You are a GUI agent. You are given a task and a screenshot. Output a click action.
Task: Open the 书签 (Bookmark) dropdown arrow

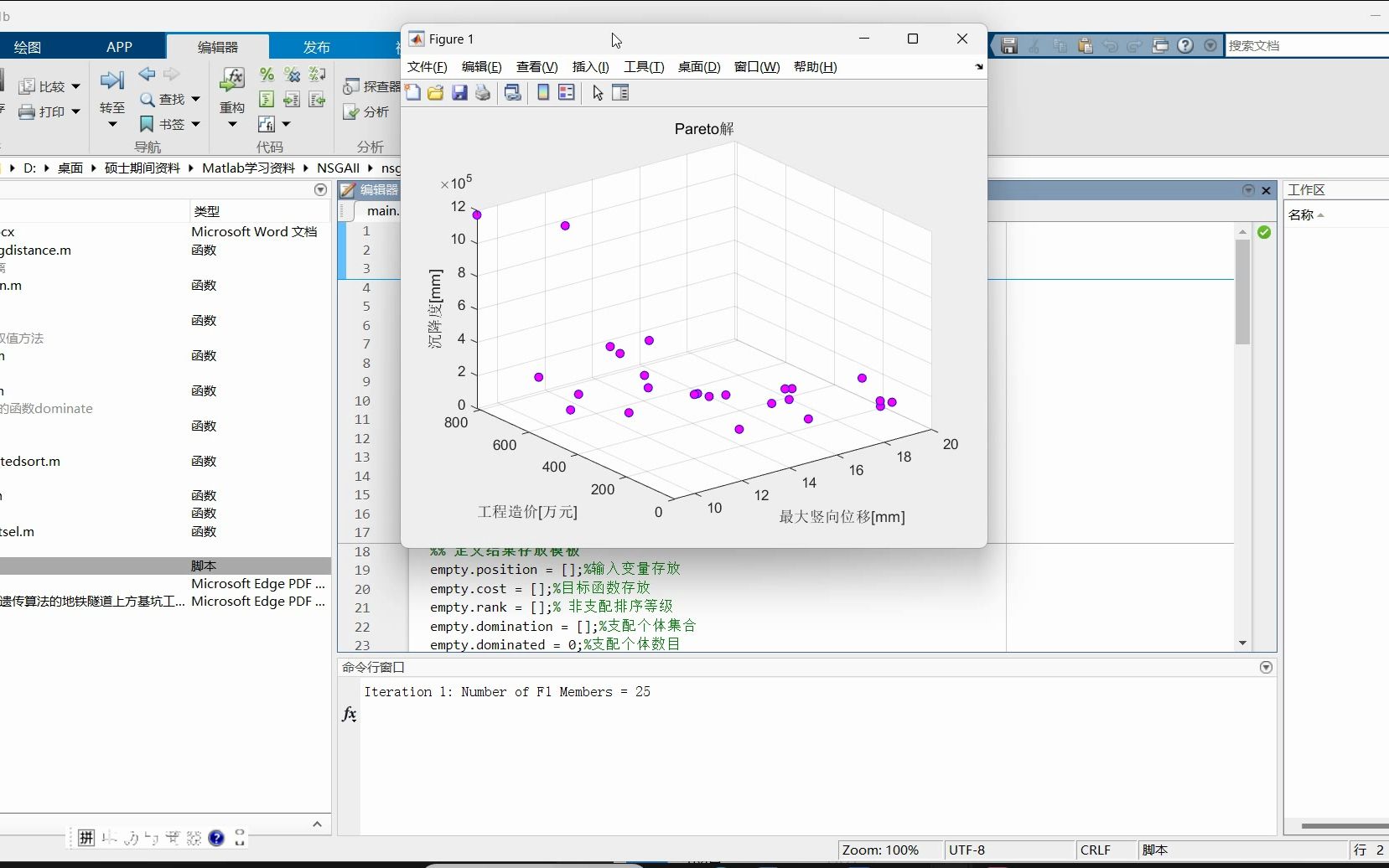click(x=195, y=124)
